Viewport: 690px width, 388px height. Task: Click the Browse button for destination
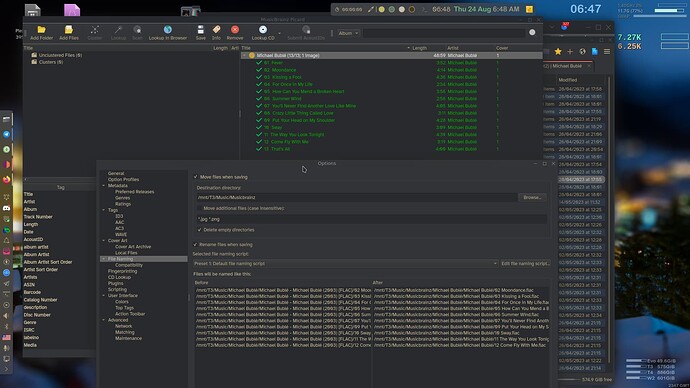point(532,198)
